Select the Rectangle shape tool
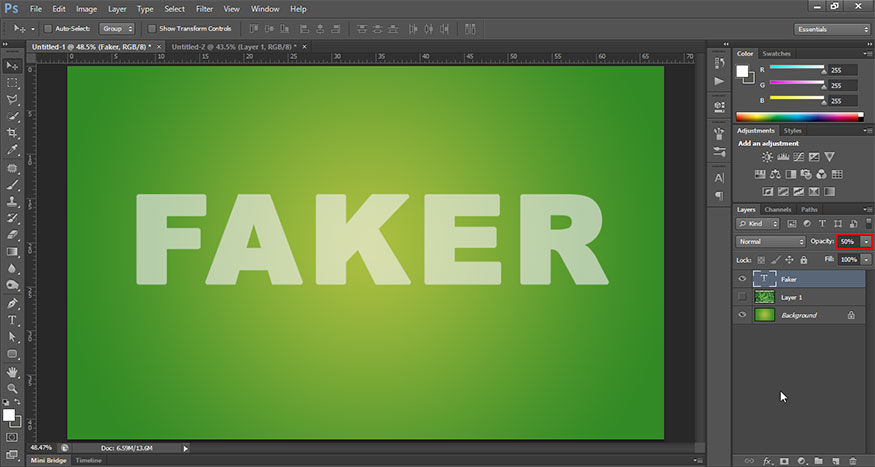Viewport: 875px width, 467px height. 12,354
